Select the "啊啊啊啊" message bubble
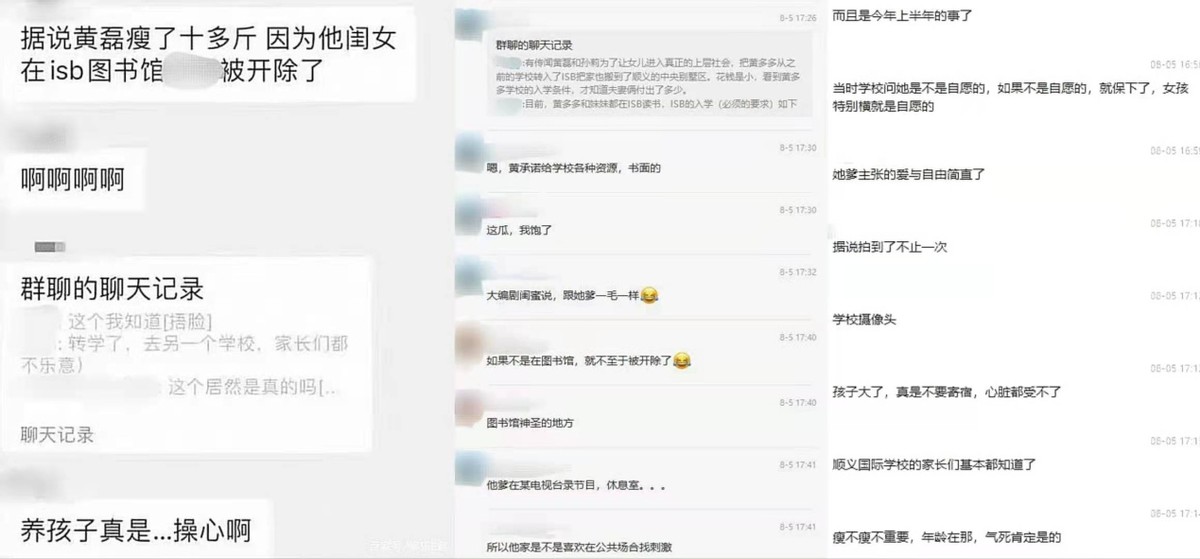The image size is (1200, 559). tap(72, 180)
